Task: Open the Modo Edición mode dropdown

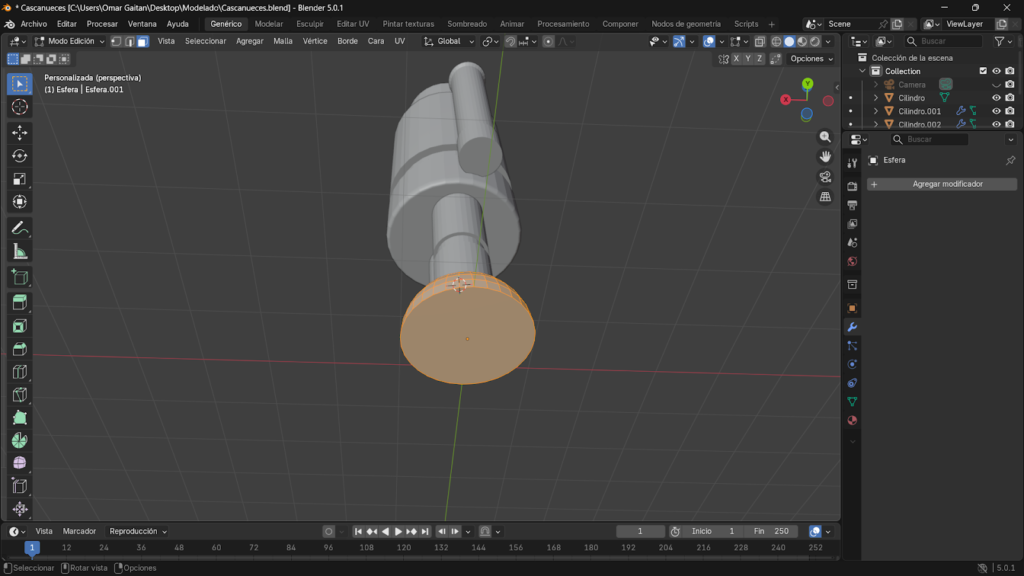Action: (x=69, y=41)
